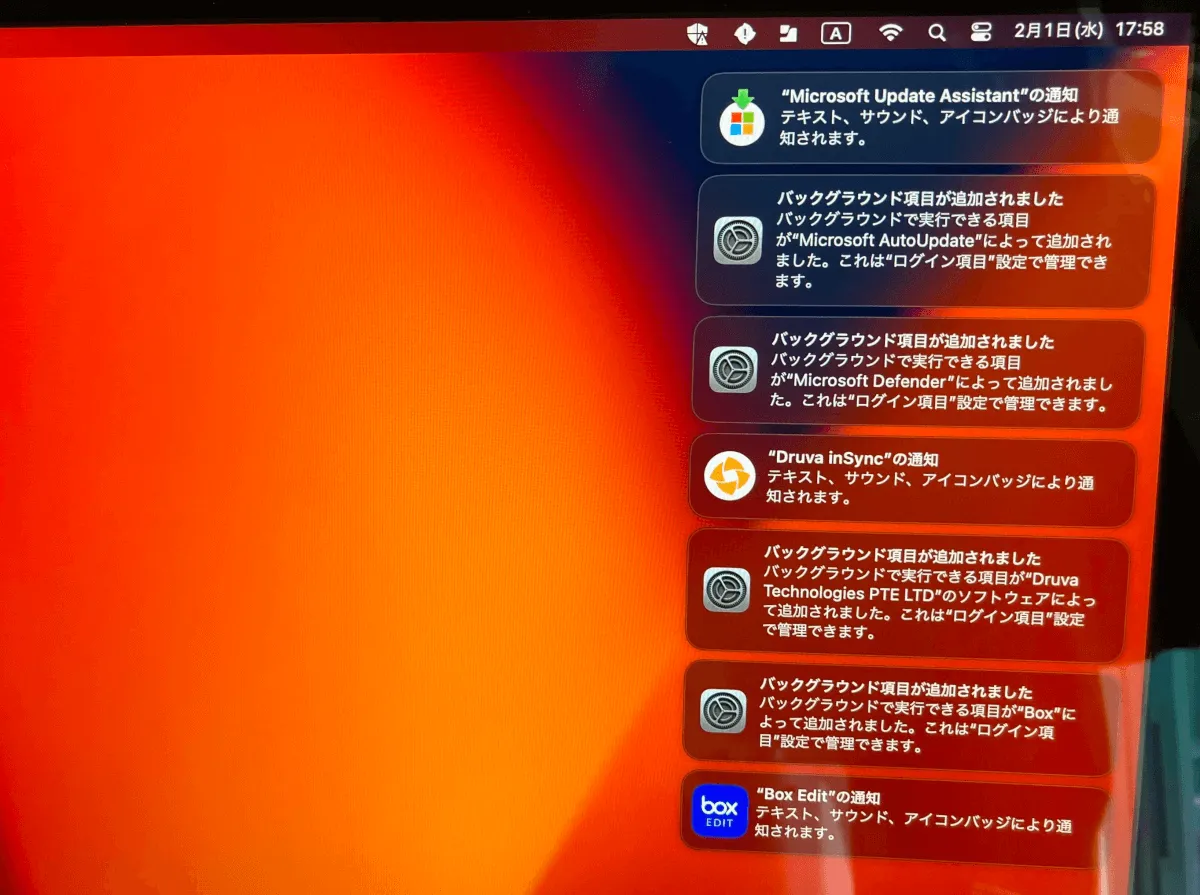The height and width of the screenshot is (895, 1200).
Task: Open the "Box Edit"の通知 notification
Action: [896, 818]
